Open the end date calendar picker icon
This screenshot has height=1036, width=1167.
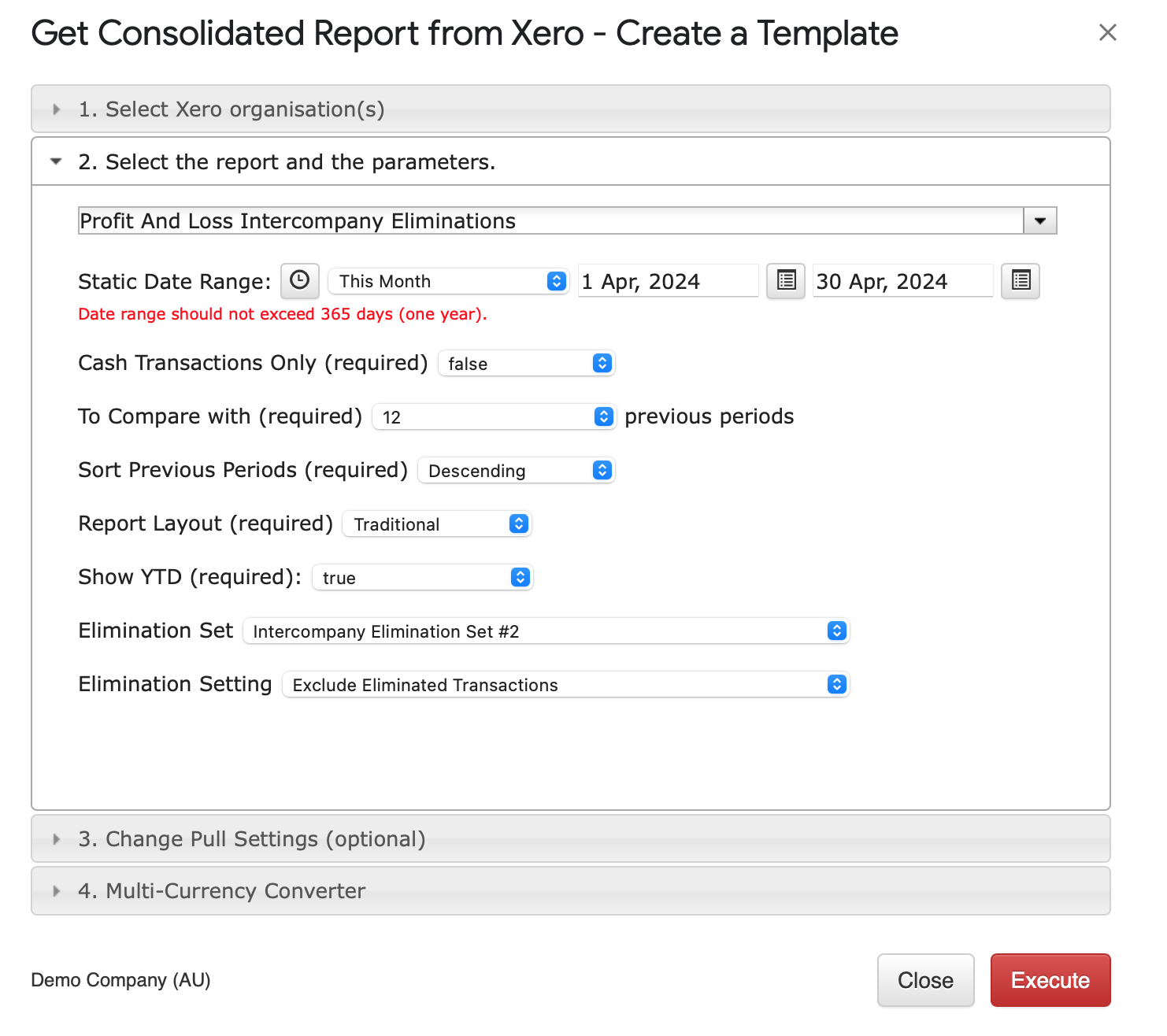tap(1020, 281)
